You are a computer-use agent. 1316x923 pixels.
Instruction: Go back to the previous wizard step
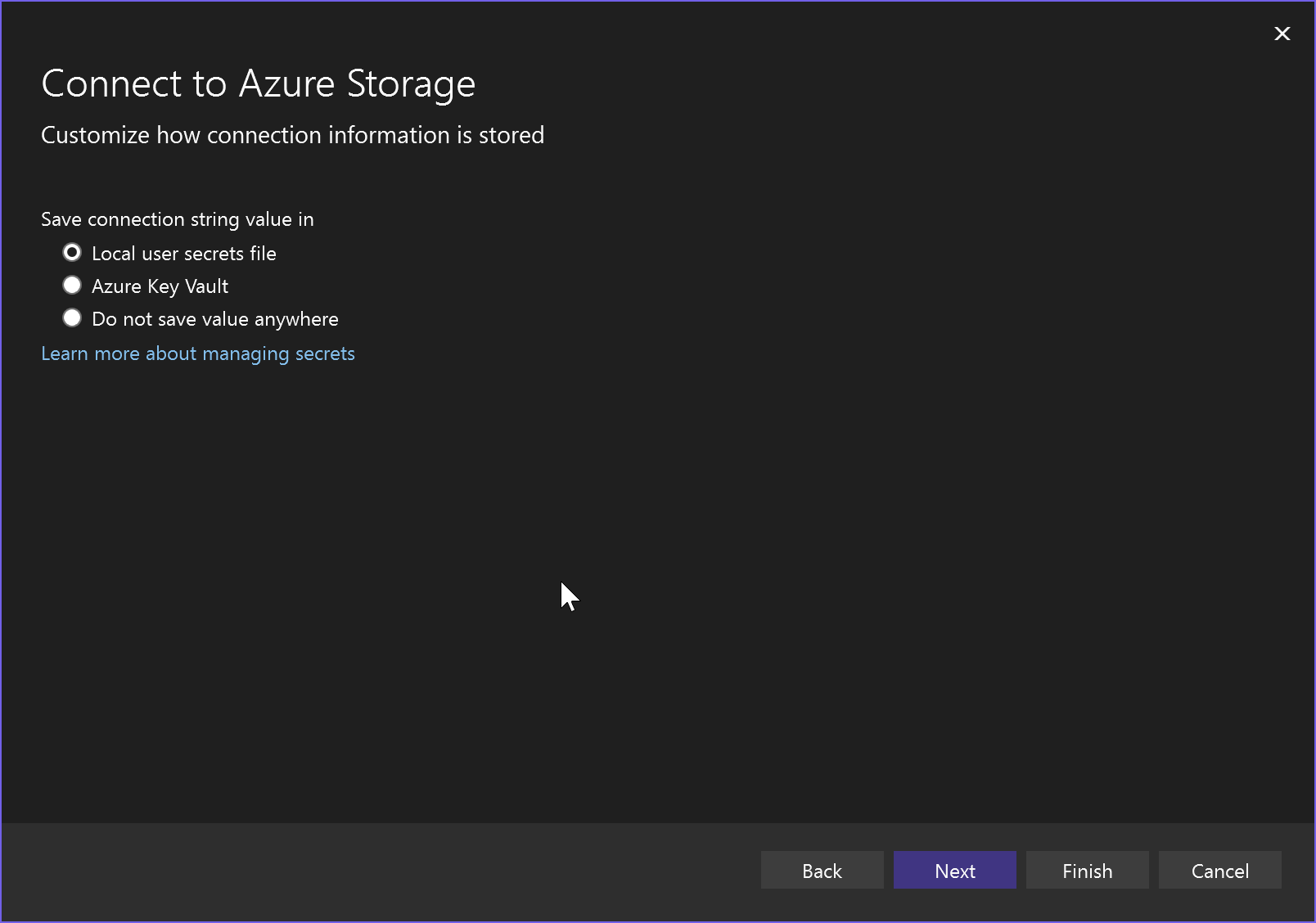pyautogui.click(x=822, y=870)
